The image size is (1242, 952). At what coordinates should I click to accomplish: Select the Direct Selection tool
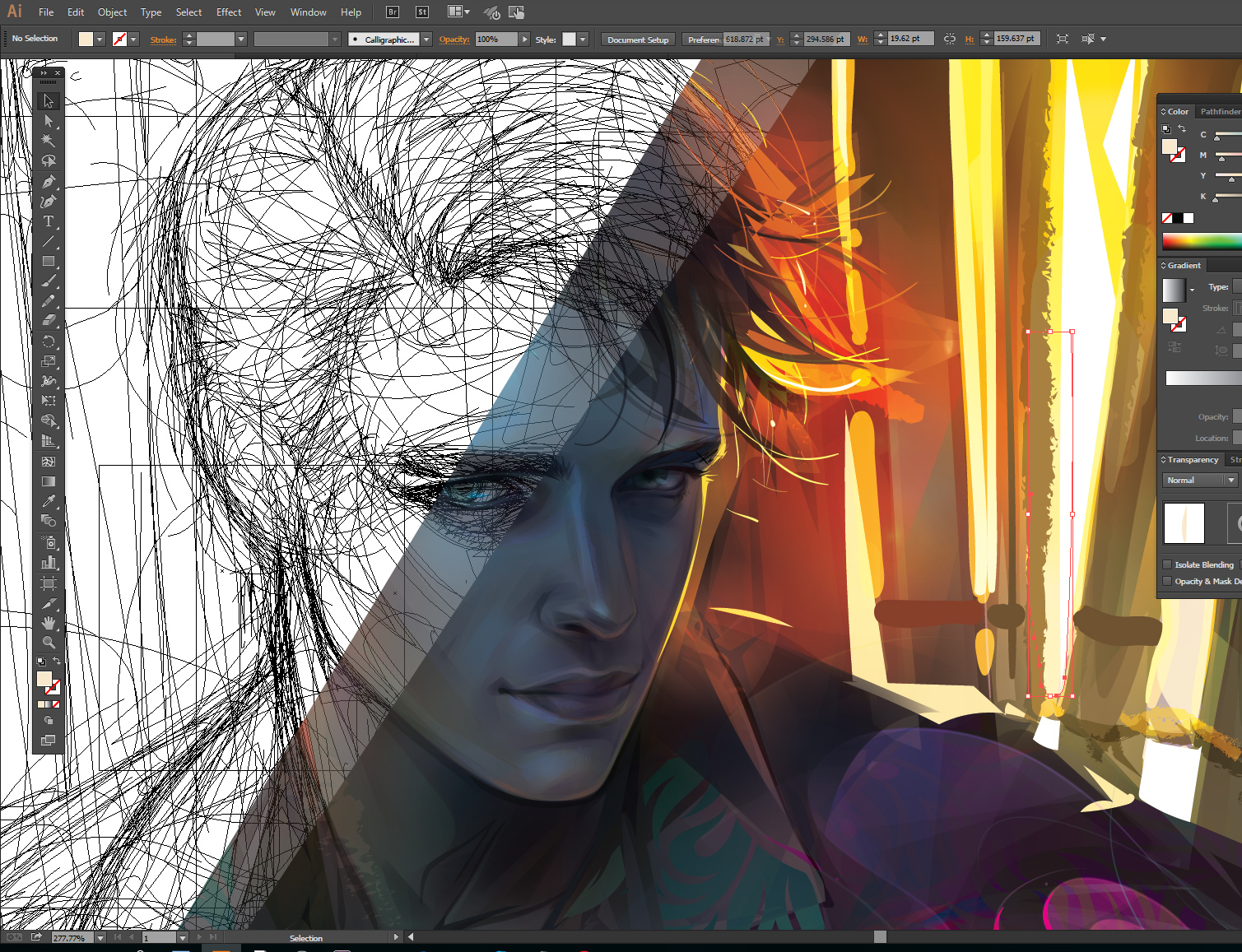[49, 121]
